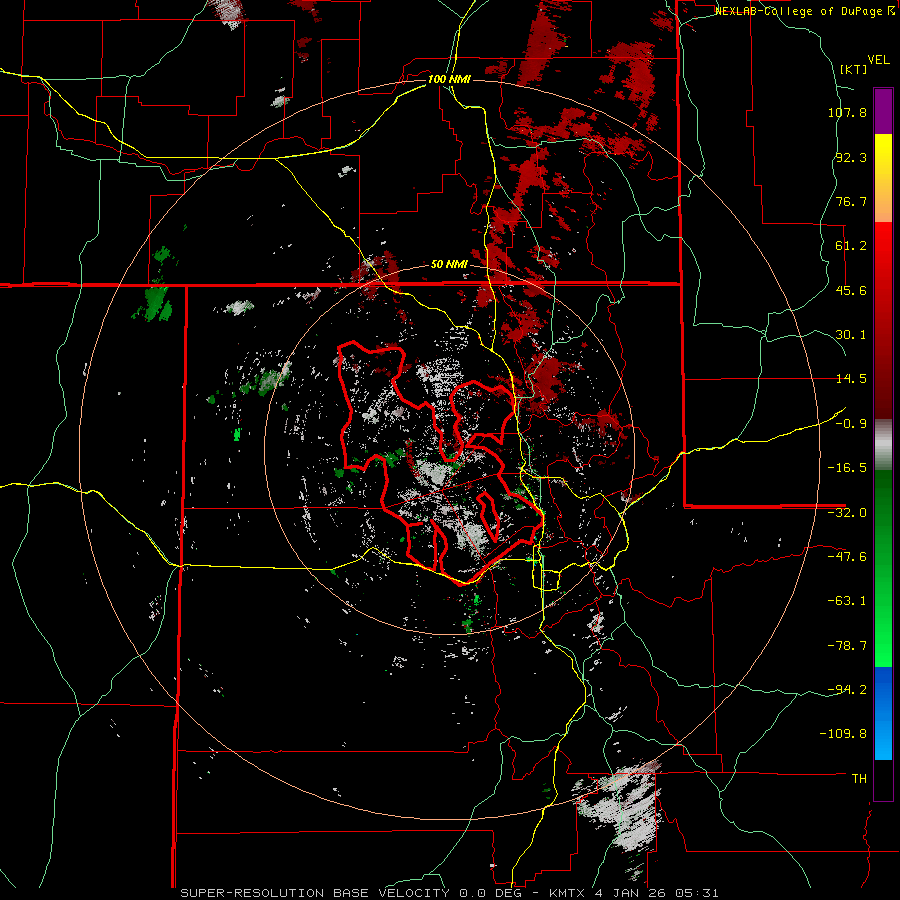Click the VEL label above the color scale
Viewport: 900px width, 900px height.
tap(878, 60)
